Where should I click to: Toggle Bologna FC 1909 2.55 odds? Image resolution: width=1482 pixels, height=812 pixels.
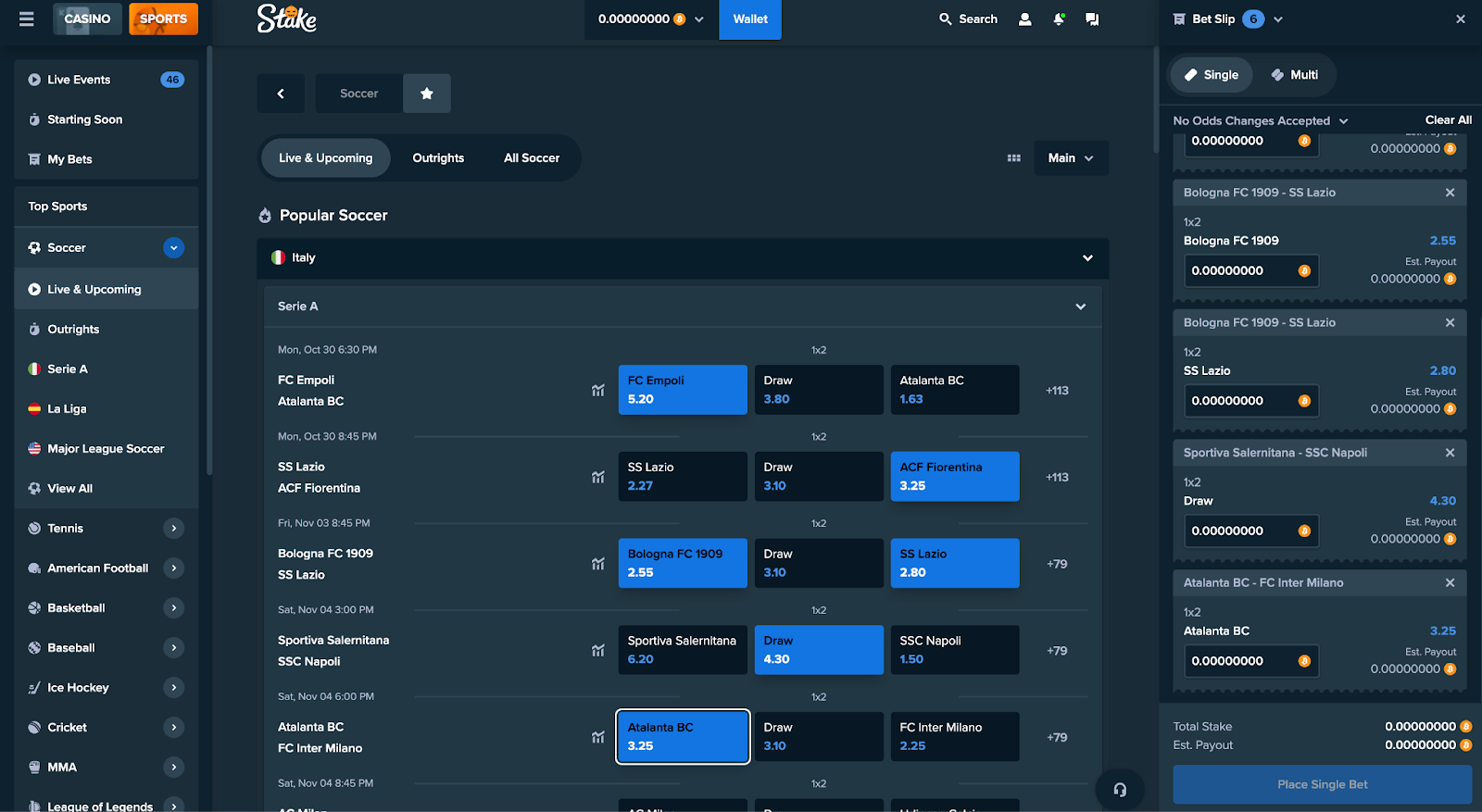coord(683,563)
